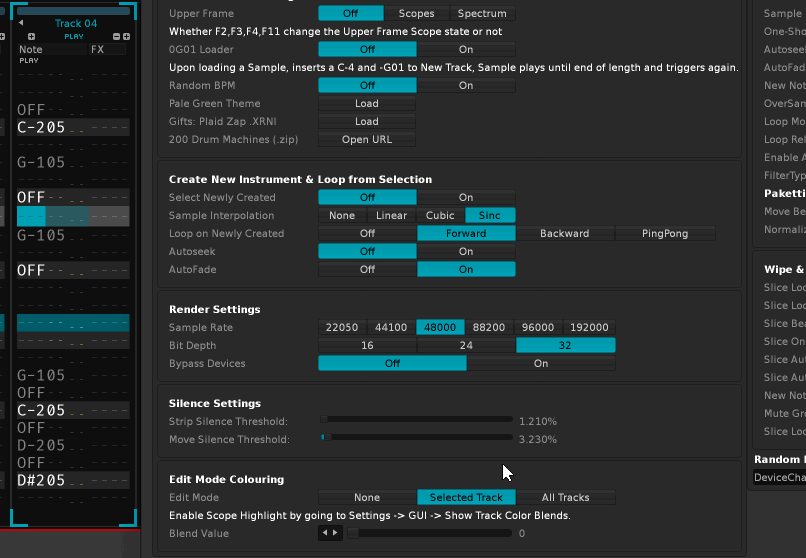Turn on the 0G01 Loader option
806x558 pixels.
466,49
